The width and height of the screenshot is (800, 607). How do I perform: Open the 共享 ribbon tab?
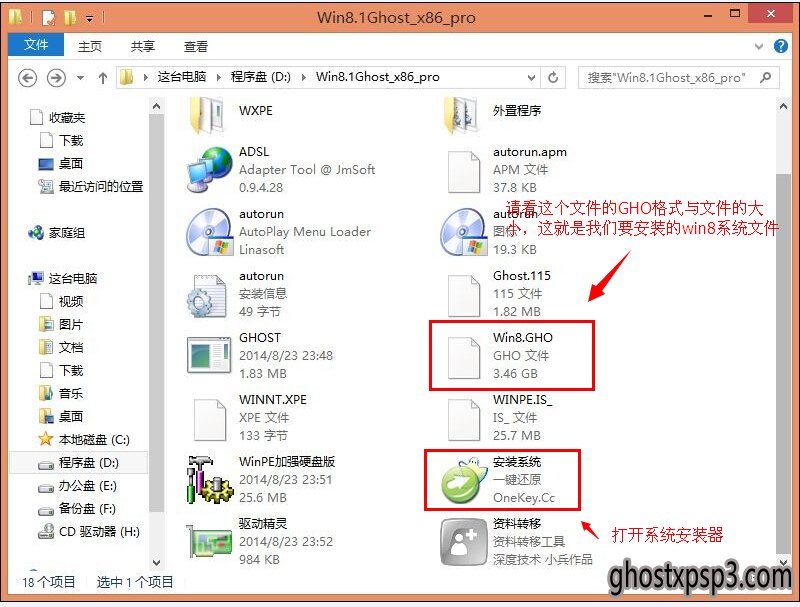pos(142,46)
